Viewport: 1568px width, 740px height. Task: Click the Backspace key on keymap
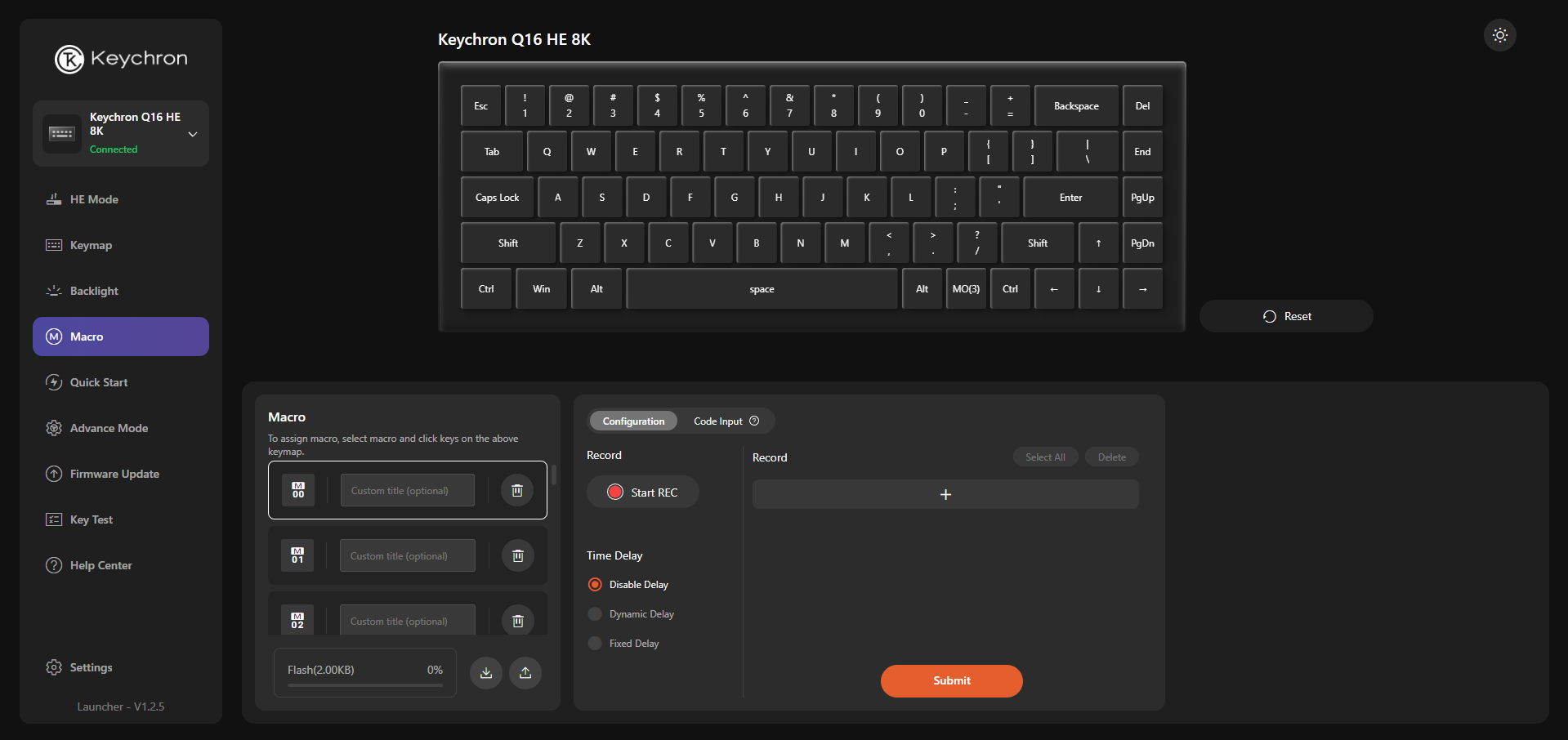point(1076,105)
